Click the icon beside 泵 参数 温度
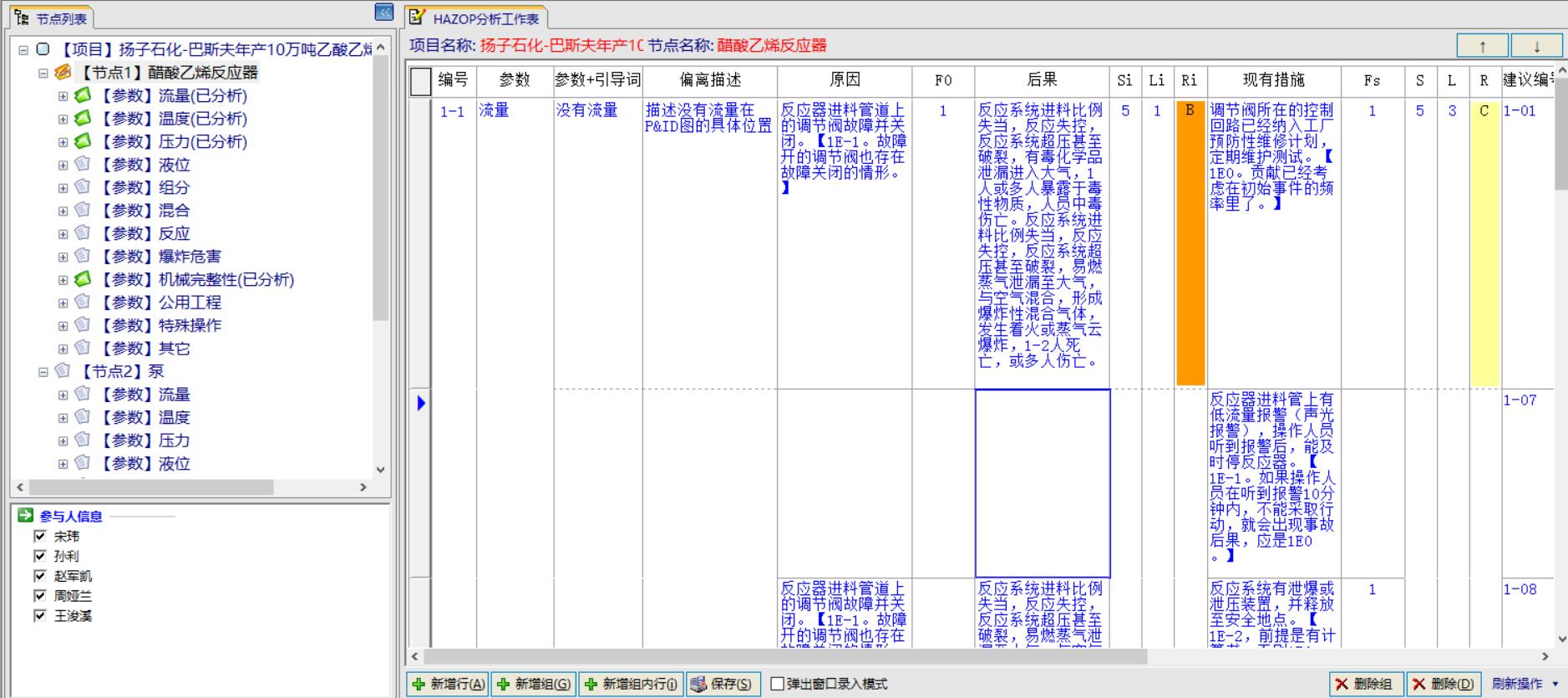 click(x=83, y=417)
